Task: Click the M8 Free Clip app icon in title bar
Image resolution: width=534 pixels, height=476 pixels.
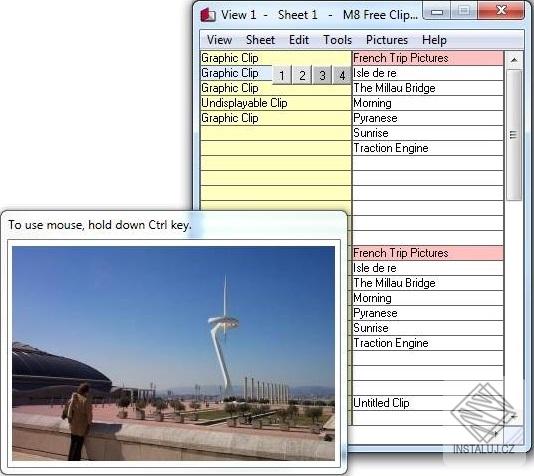Action: point(208,15)
